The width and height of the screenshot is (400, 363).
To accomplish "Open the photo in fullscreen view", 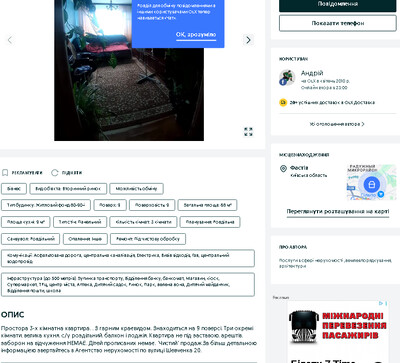I will (248, 132).
